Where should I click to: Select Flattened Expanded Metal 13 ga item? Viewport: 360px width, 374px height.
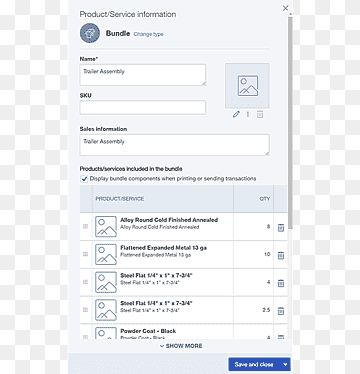(163, 251)
